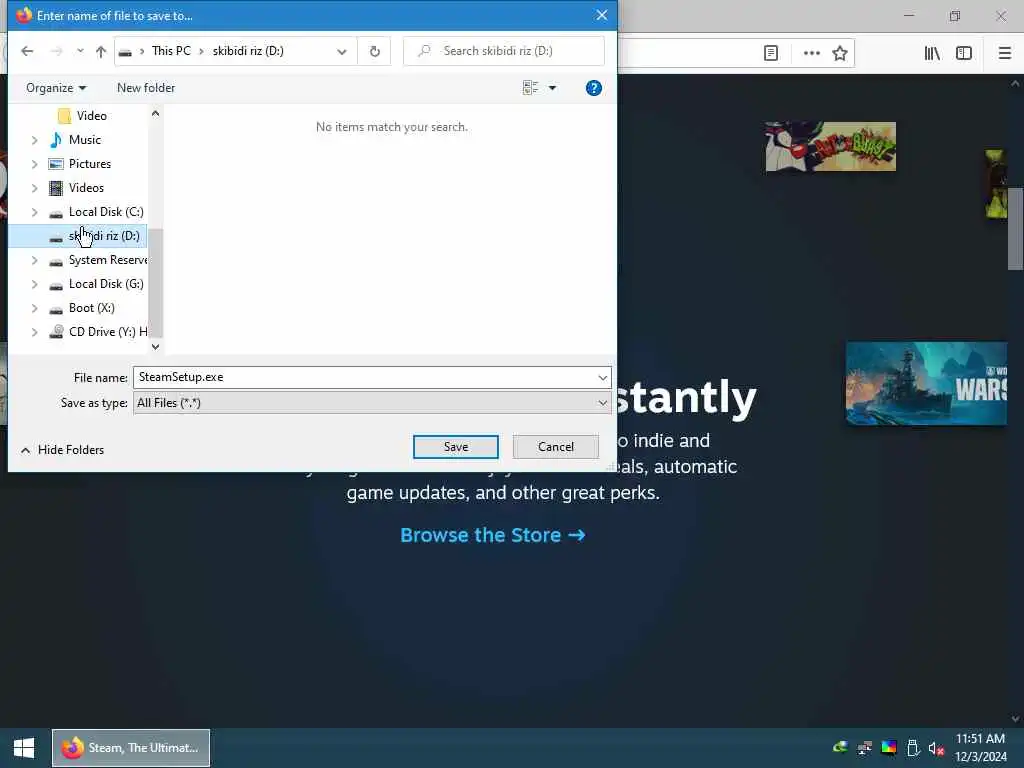Select Local Disk (C:) drive
1024x768 pixels.
click(x=96, y=212)
